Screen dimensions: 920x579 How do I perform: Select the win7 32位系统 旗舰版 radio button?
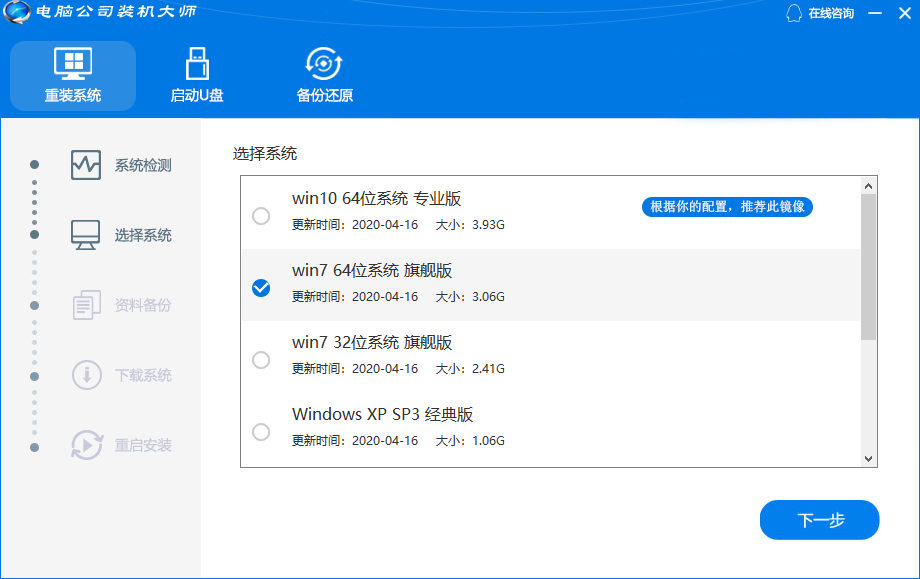261,360
